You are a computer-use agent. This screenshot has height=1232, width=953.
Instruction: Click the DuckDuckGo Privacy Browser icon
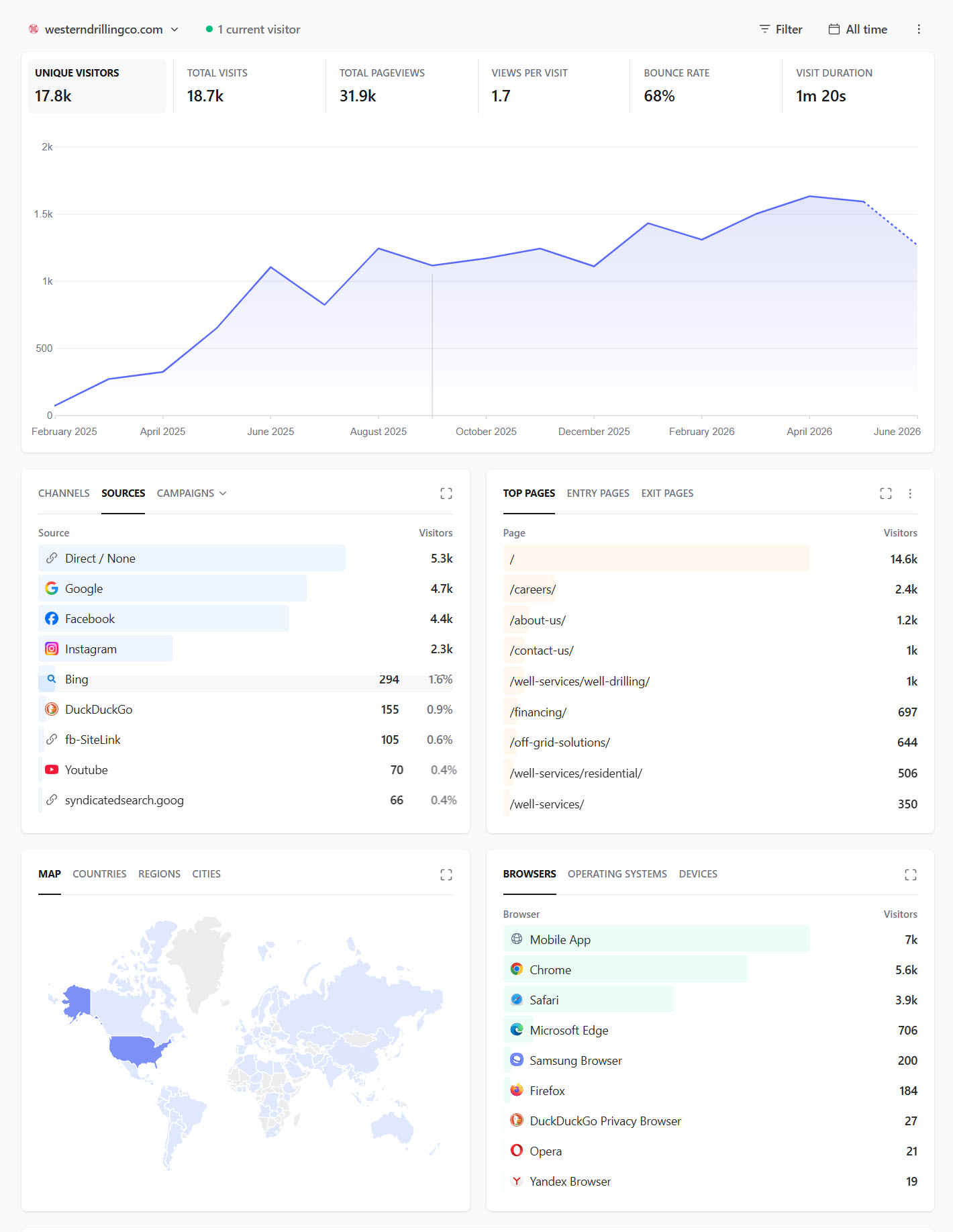click(x=517, y=1121)
